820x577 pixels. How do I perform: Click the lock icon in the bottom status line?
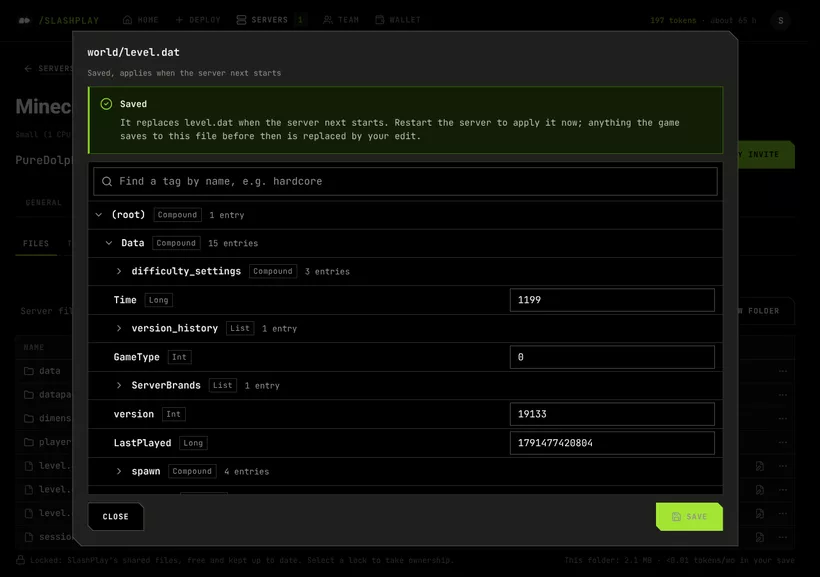tap(20, 560)
